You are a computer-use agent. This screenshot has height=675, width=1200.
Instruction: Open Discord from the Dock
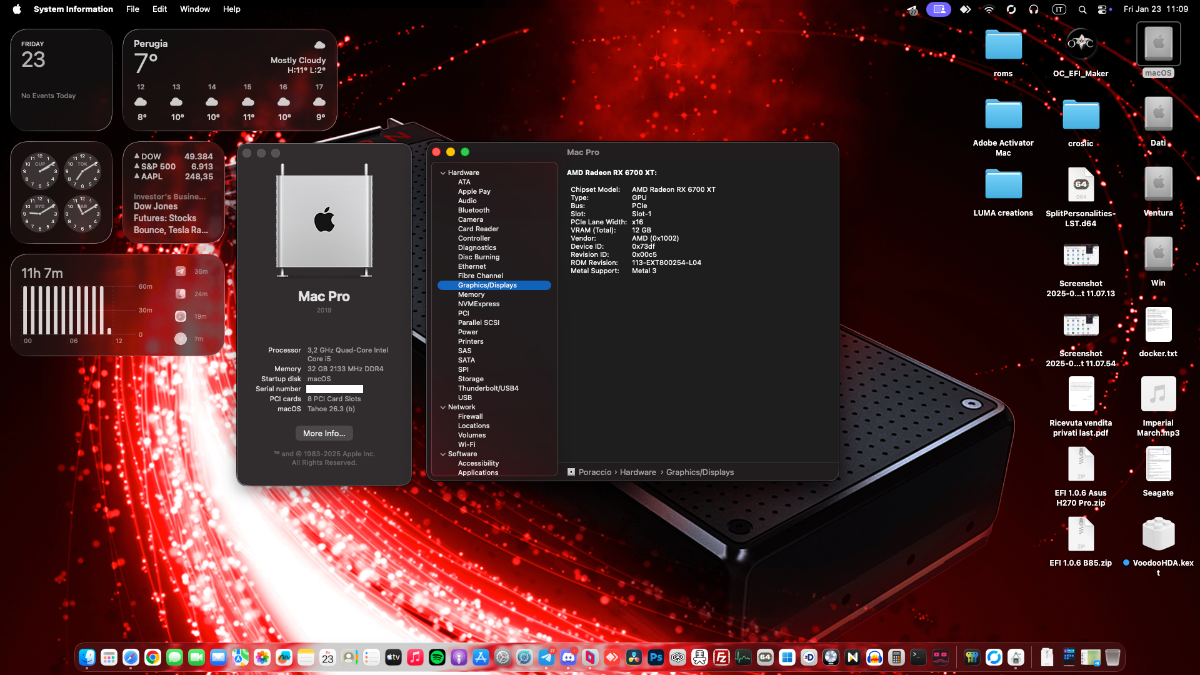pos(569,658)
